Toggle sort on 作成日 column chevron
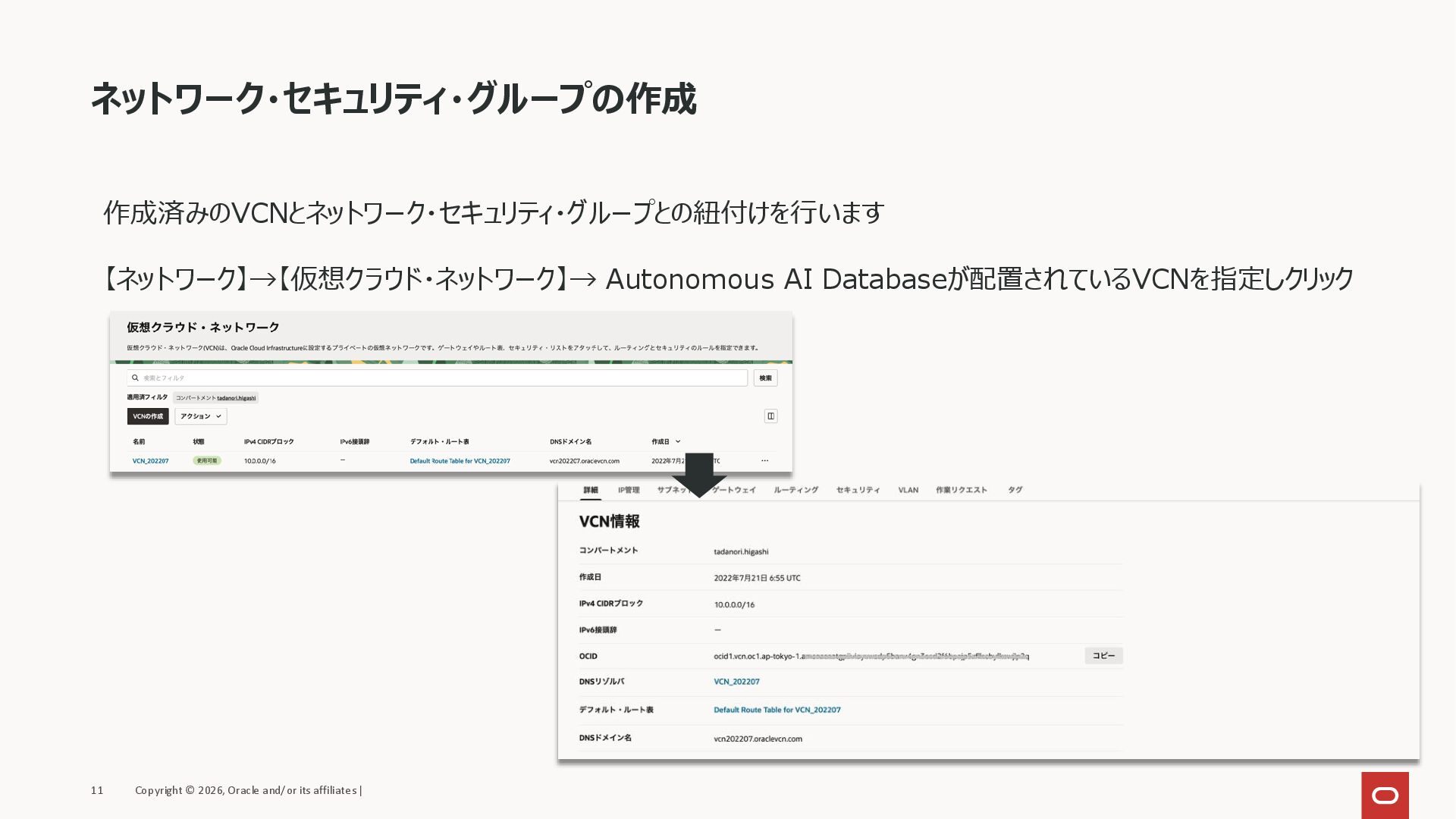1456x819 pixels. tap(678, 441)
